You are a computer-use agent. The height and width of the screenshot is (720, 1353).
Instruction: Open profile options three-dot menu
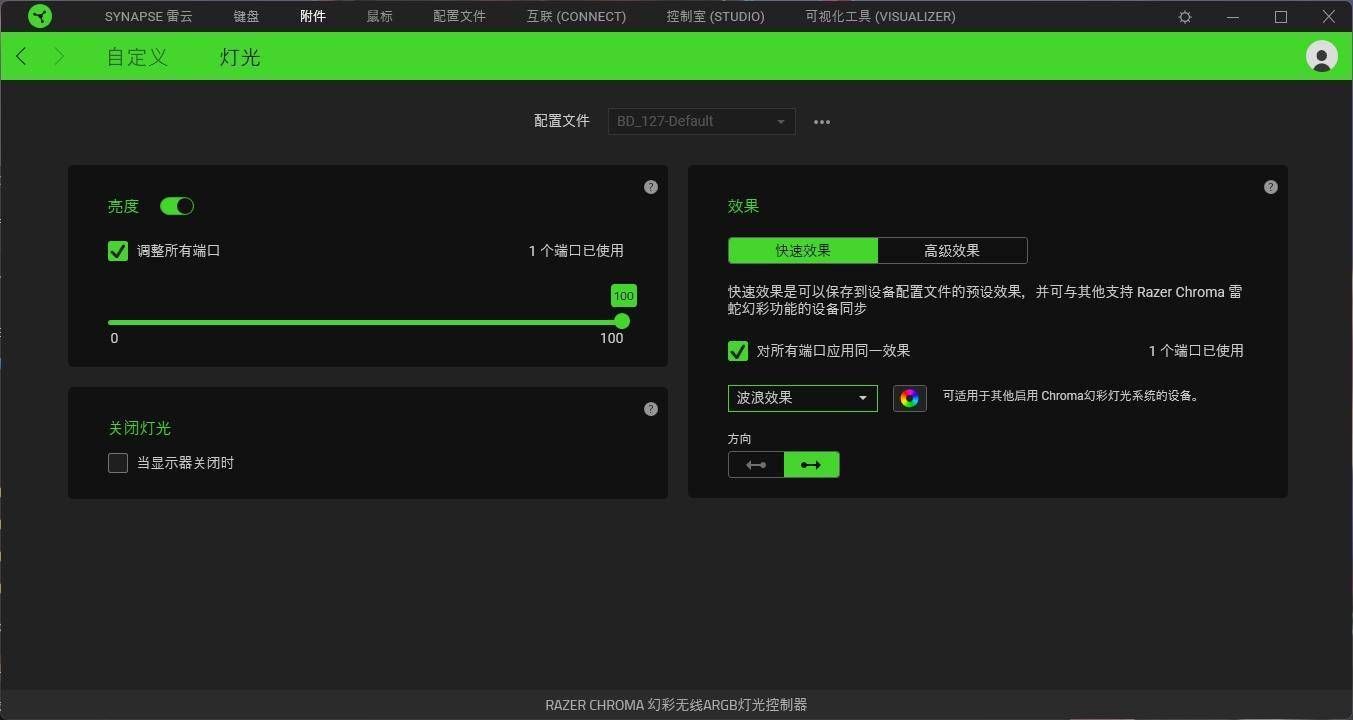tap(822, 122)
